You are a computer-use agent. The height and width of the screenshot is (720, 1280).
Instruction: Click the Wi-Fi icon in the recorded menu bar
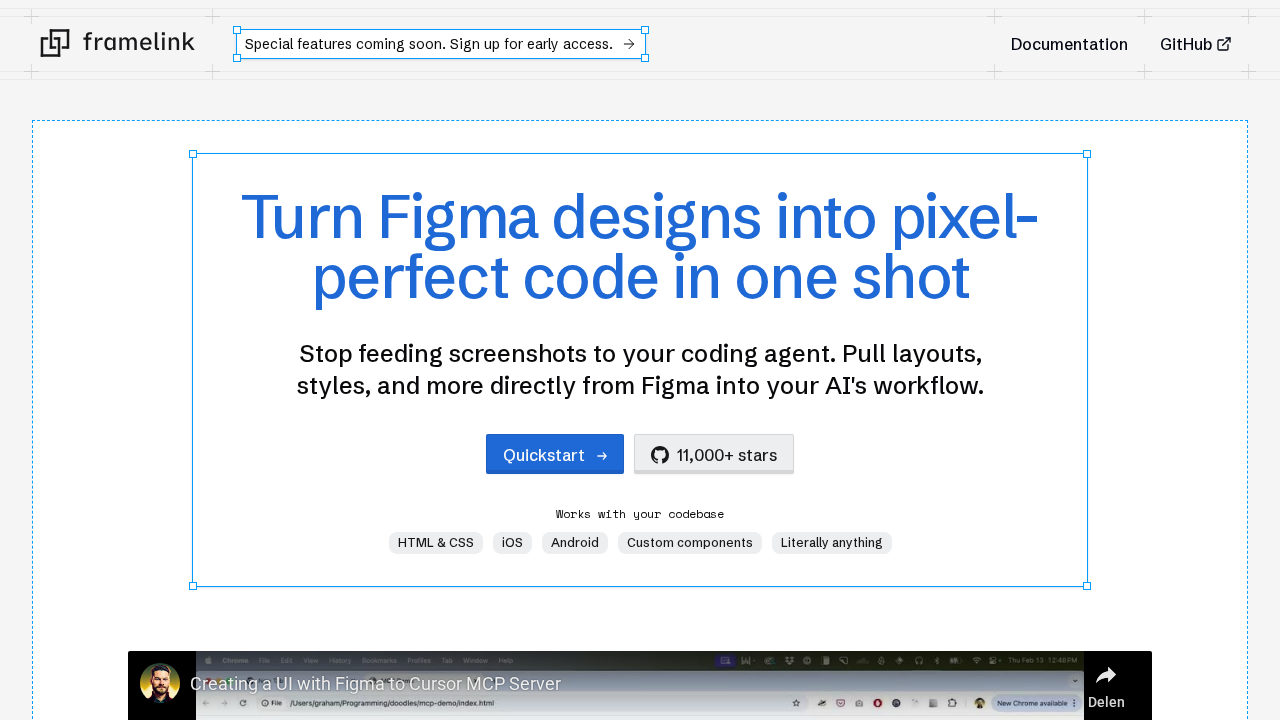(977, 661)
